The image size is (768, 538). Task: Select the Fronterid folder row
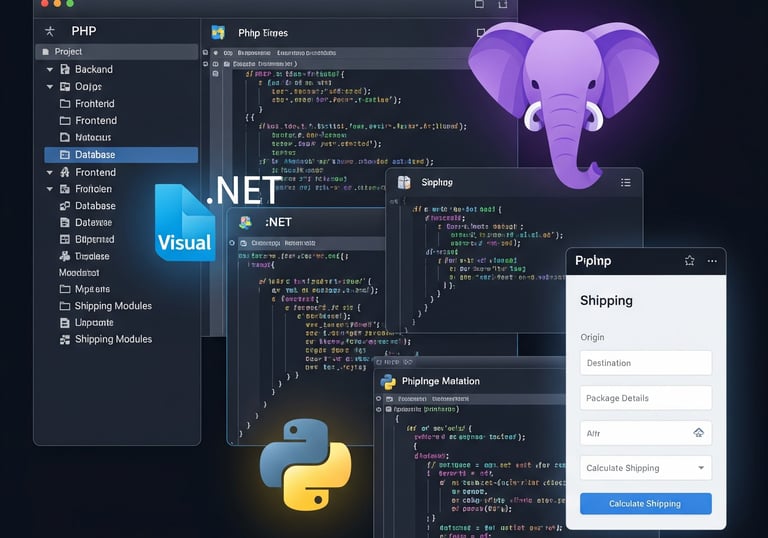click(121, 104)
